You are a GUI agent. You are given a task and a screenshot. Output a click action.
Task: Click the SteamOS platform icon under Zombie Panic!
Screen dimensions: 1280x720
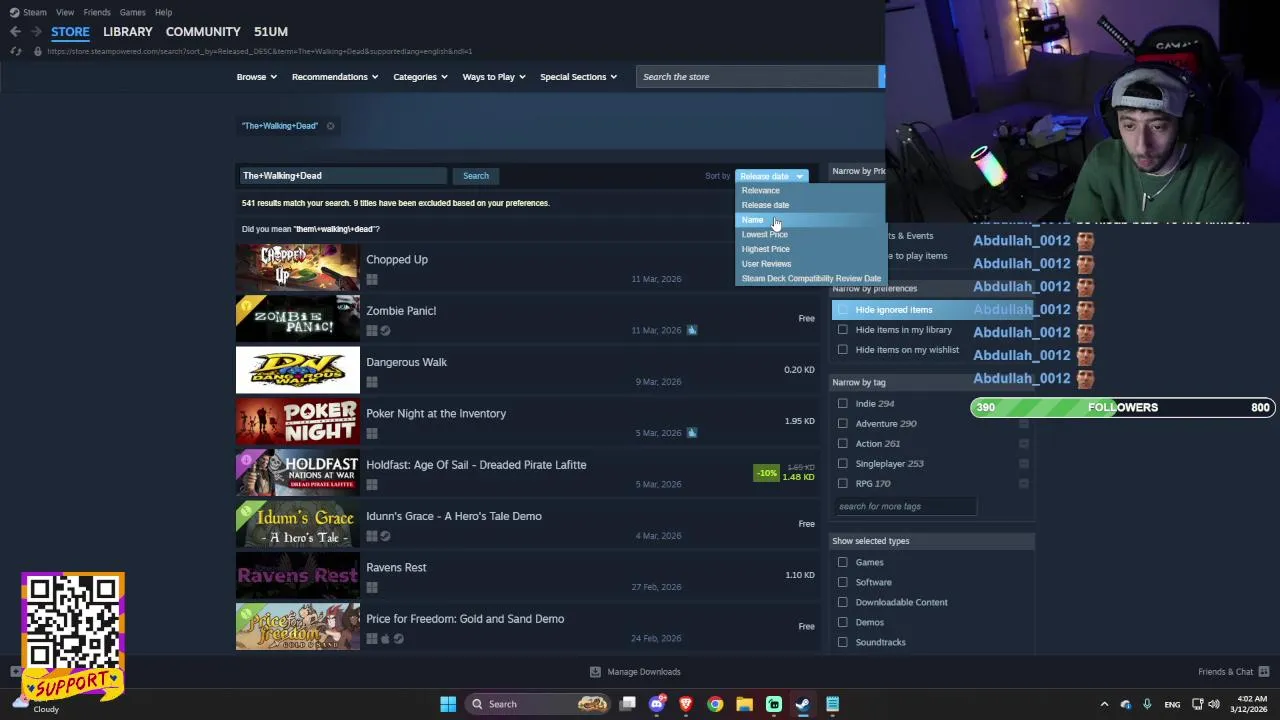385,331
